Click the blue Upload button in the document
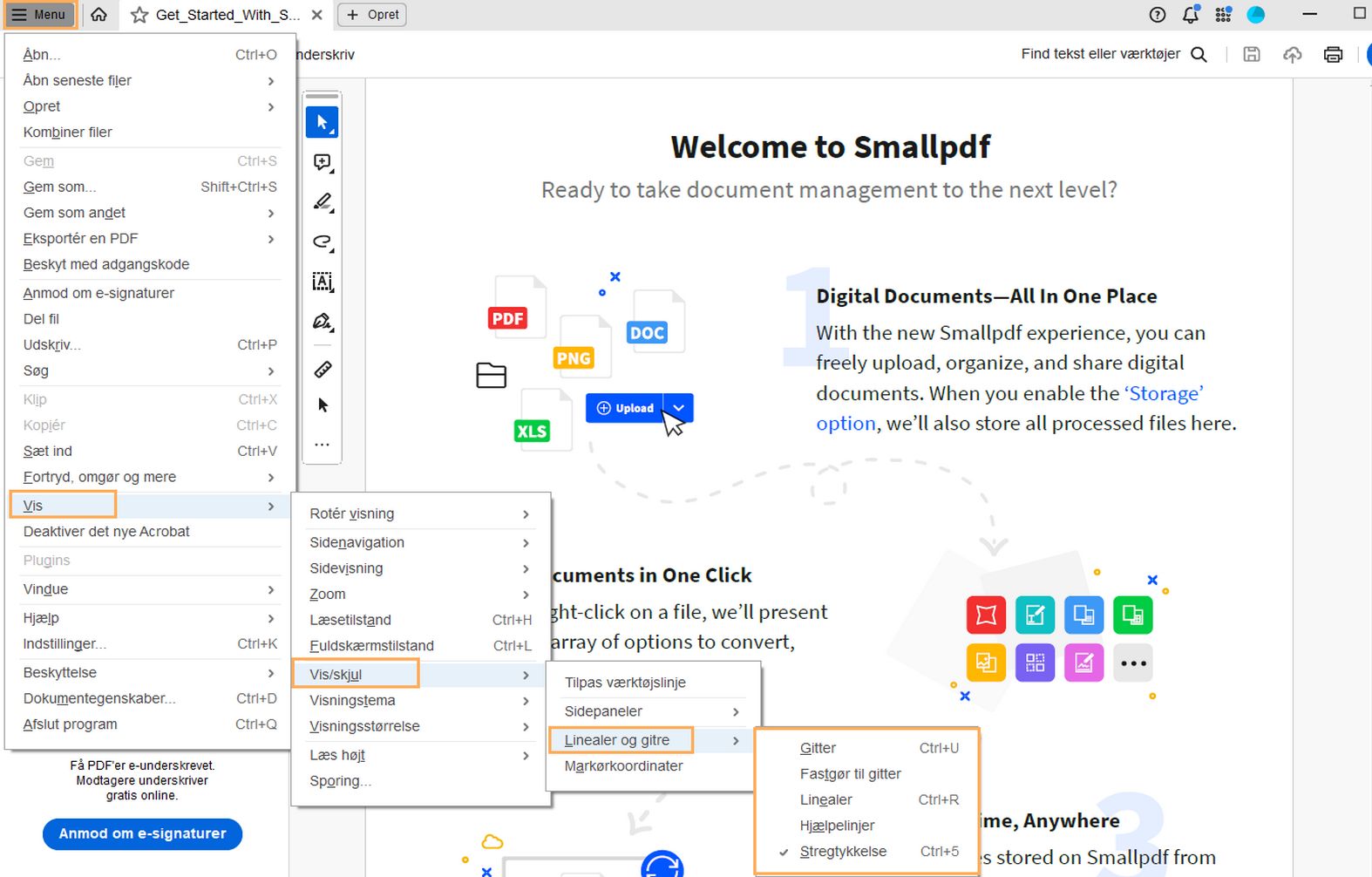The width and height of the screenshot is (1372, 877). pyautogui.click(x=624, y=408)
